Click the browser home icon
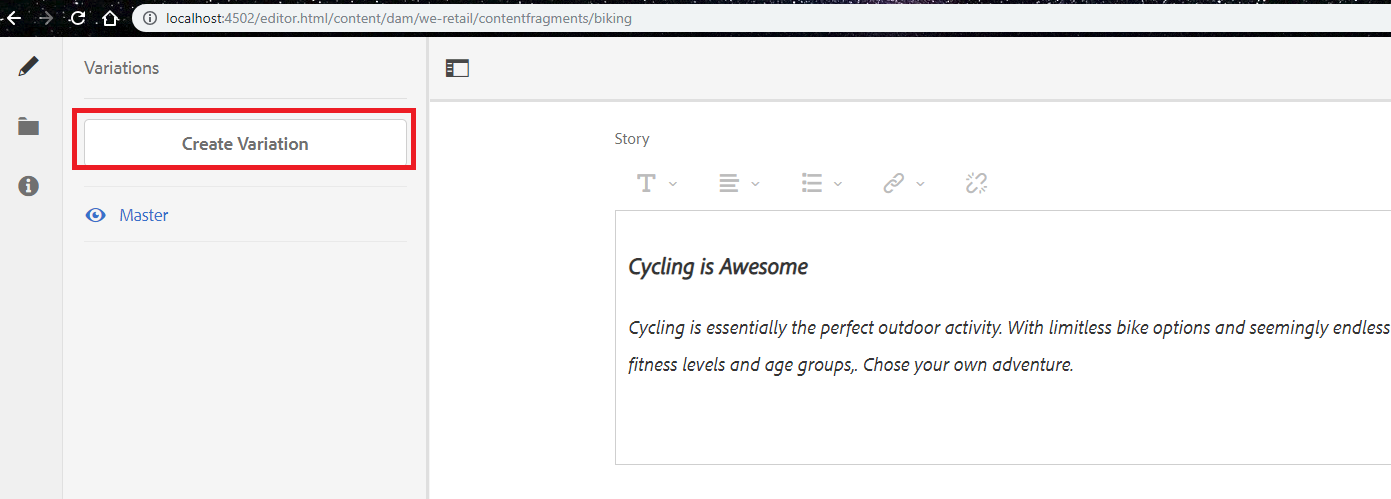Viewport: 1391px width, 499px height. tap(110, 18)
